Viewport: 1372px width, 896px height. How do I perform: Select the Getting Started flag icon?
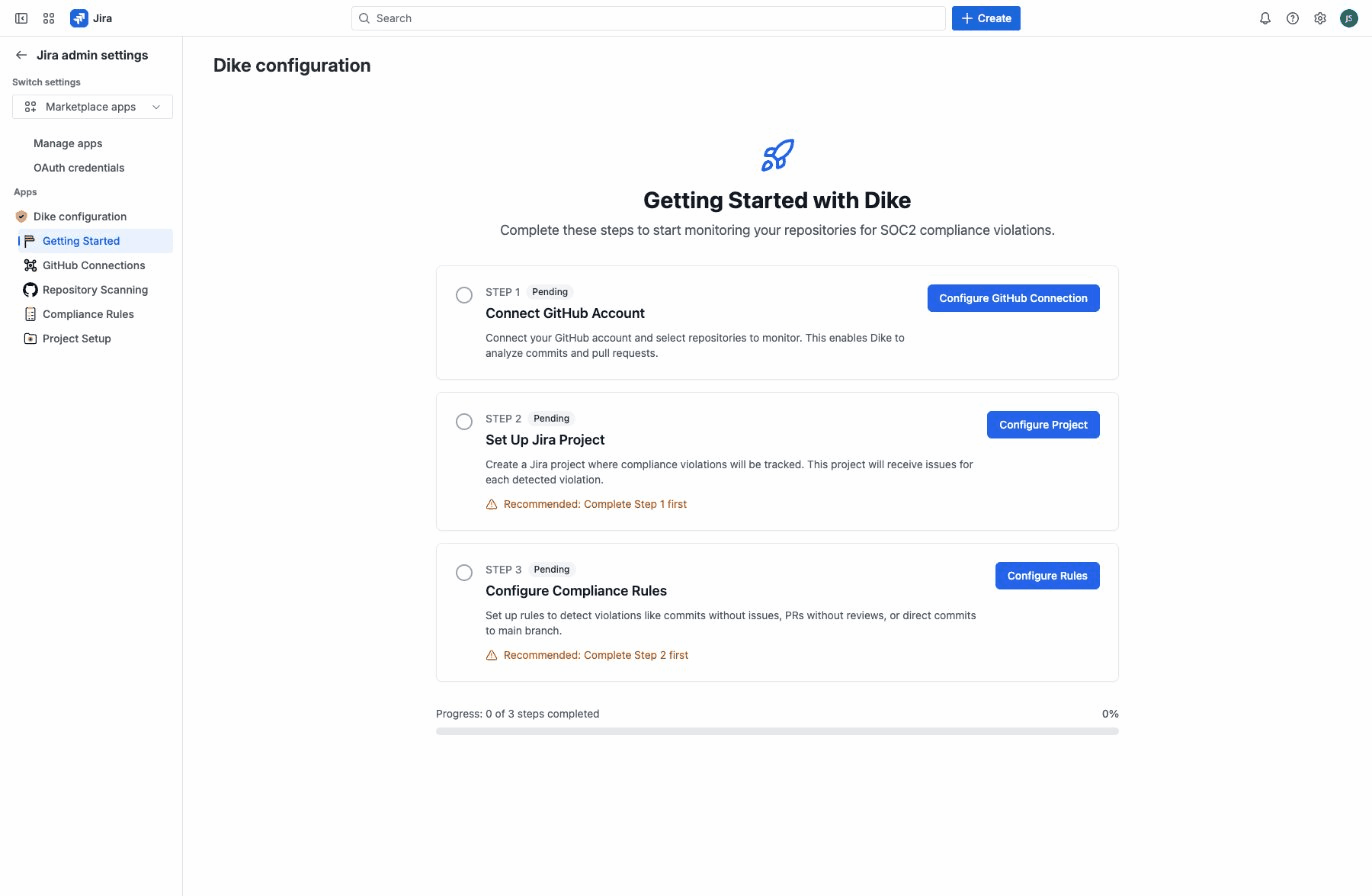(x=28, y=240)
